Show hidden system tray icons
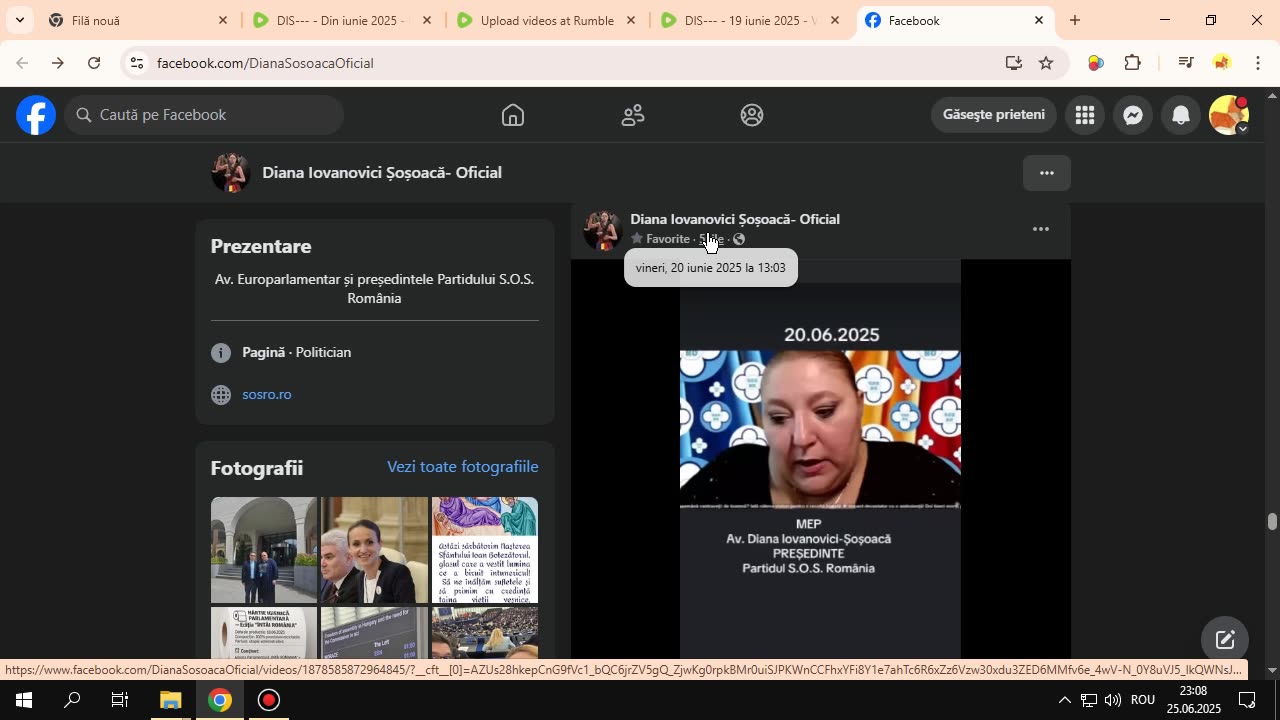The image size is (1280, 720). (x=1064, y=700)
